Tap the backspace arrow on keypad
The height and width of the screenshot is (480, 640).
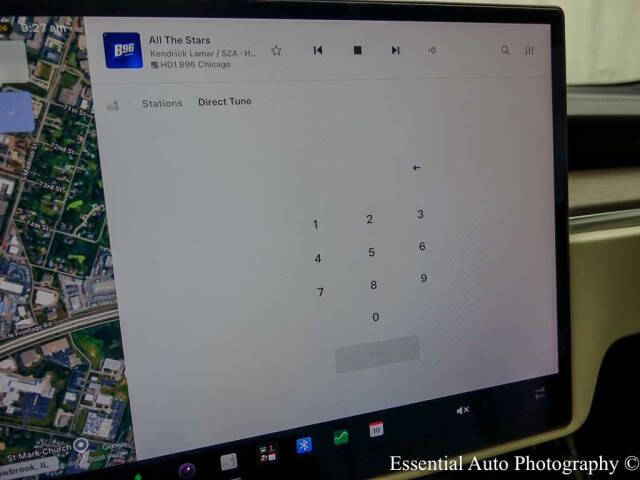point(416,168)
